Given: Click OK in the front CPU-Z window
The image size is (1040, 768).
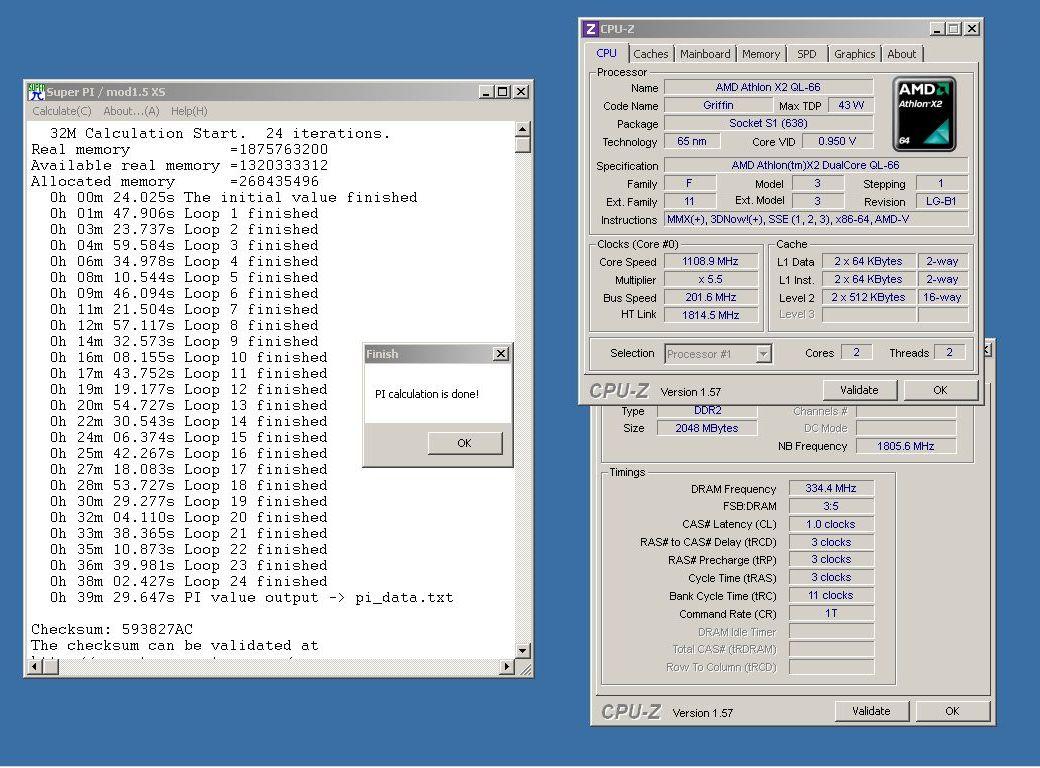Looking at the screenshot, I should point(940,390).
